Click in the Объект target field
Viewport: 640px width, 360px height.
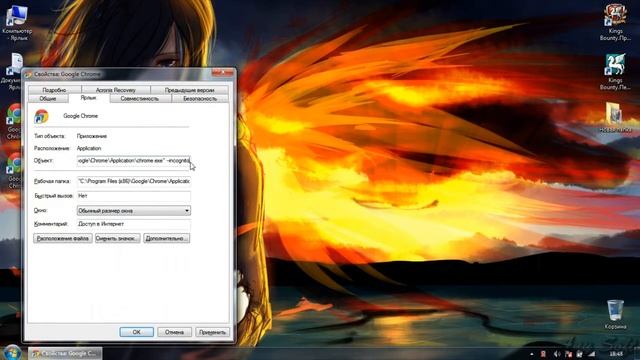(133, 161)
